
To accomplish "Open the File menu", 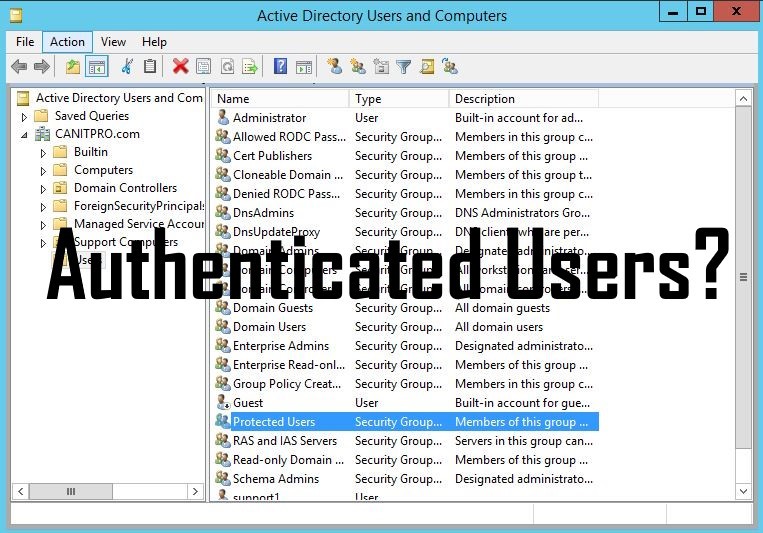I will pyautogui.click(x=25, y=42).
